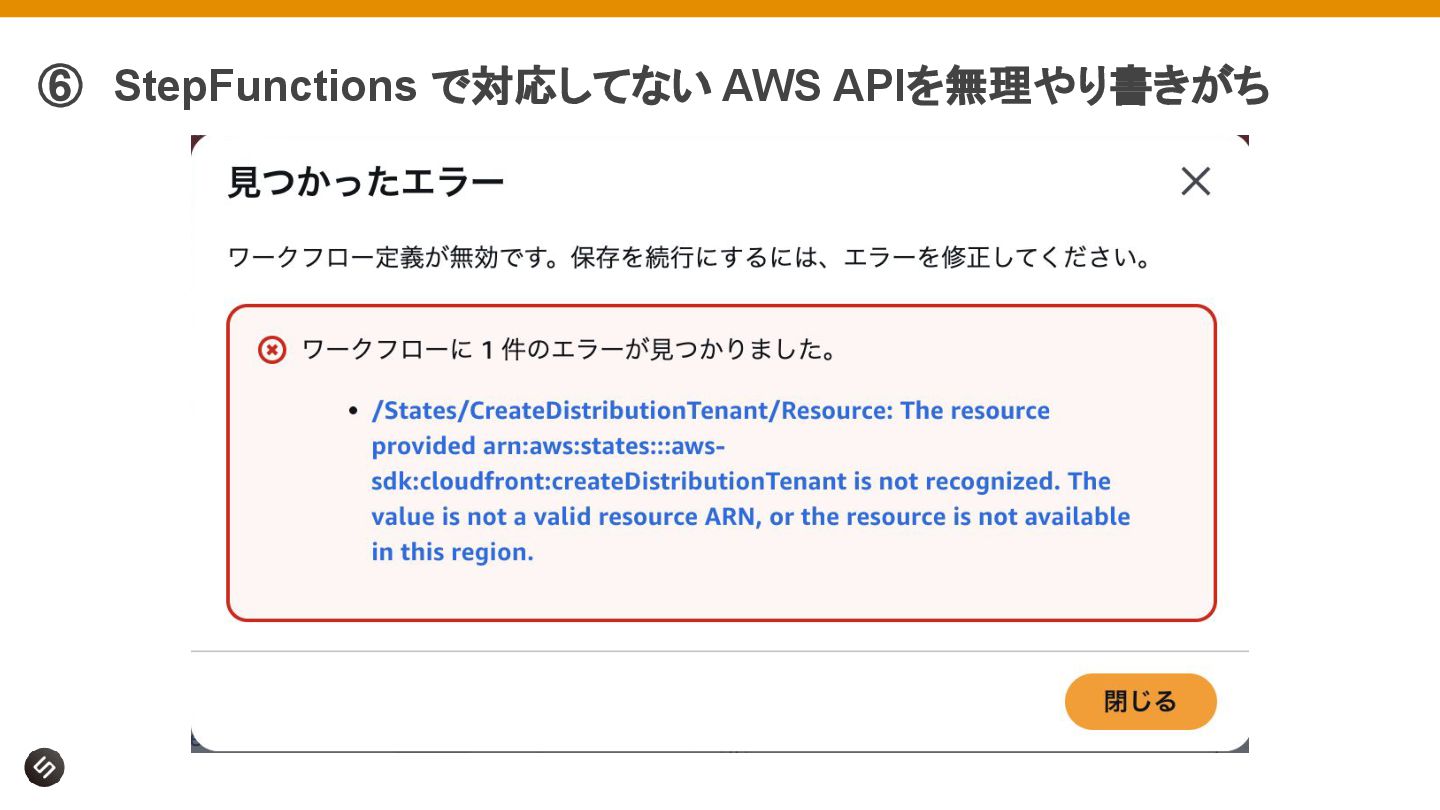Click the 見つかったエラー dialog heading
The image size is (1440, 810).
[x=366, y=183]
